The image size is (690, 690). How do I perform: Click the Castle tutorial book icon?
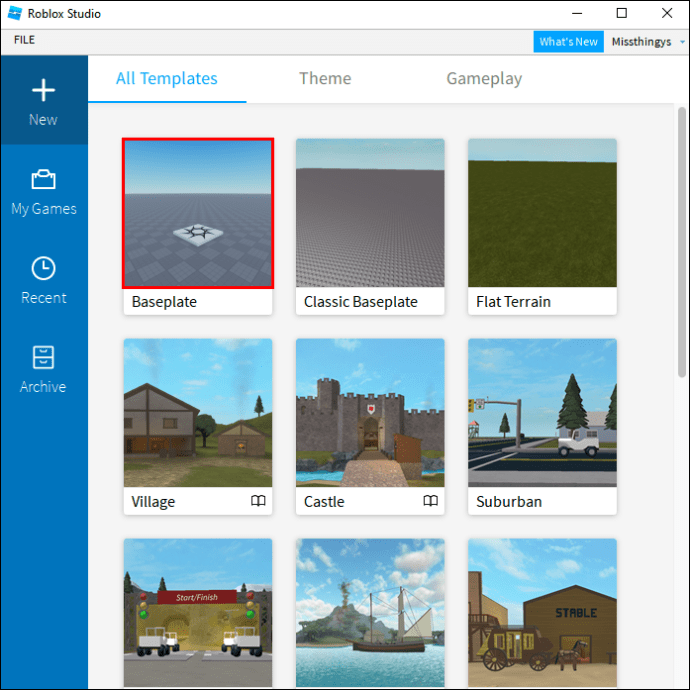pos(430,500)
